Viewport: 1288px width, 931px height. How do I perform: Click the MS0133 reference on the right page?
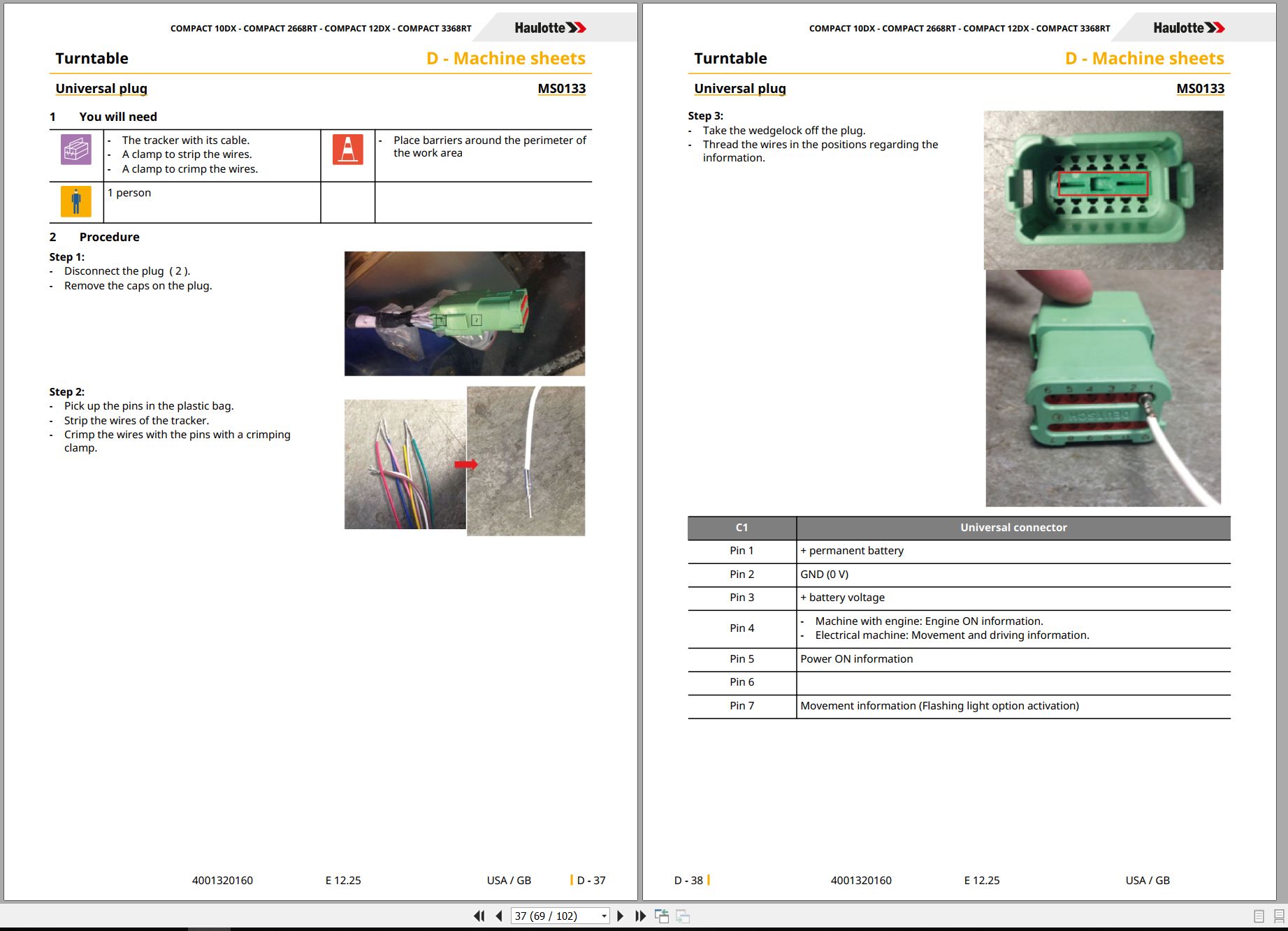[1201, 89]
